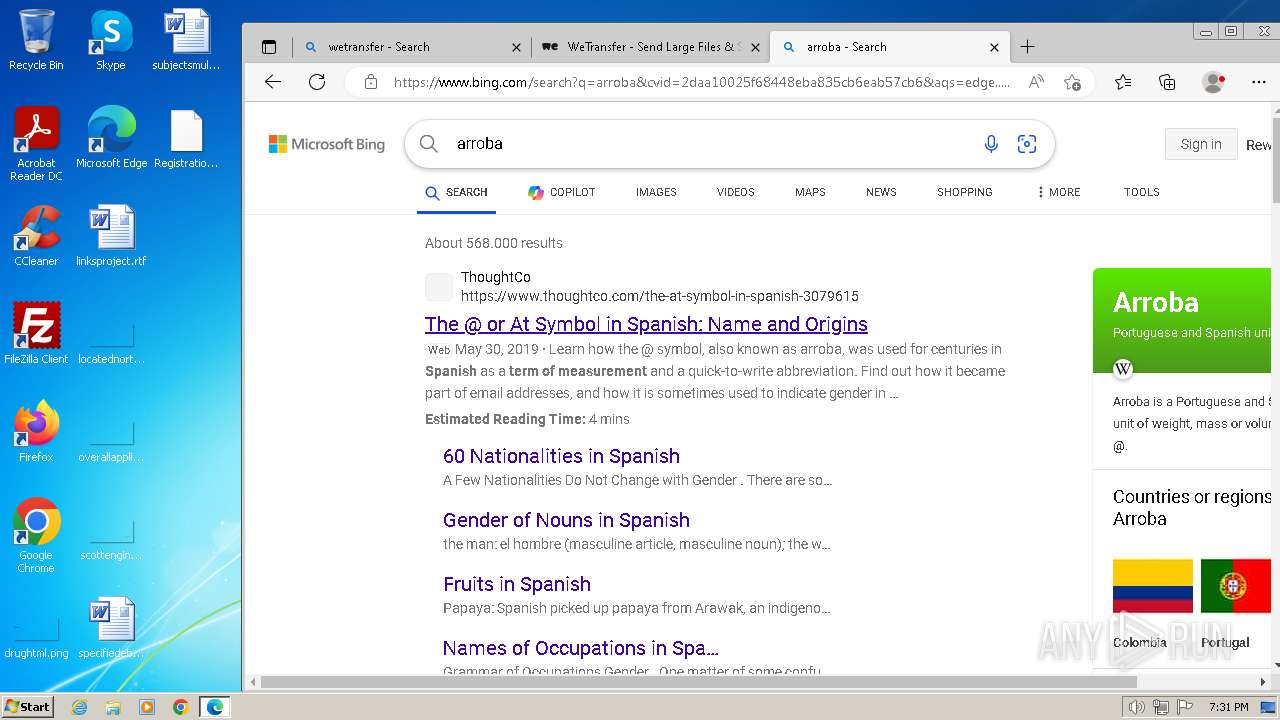Open Acrobat Reader DC shortcut
The width and height of the screenshot is (1280, 720).
point(36,144)
